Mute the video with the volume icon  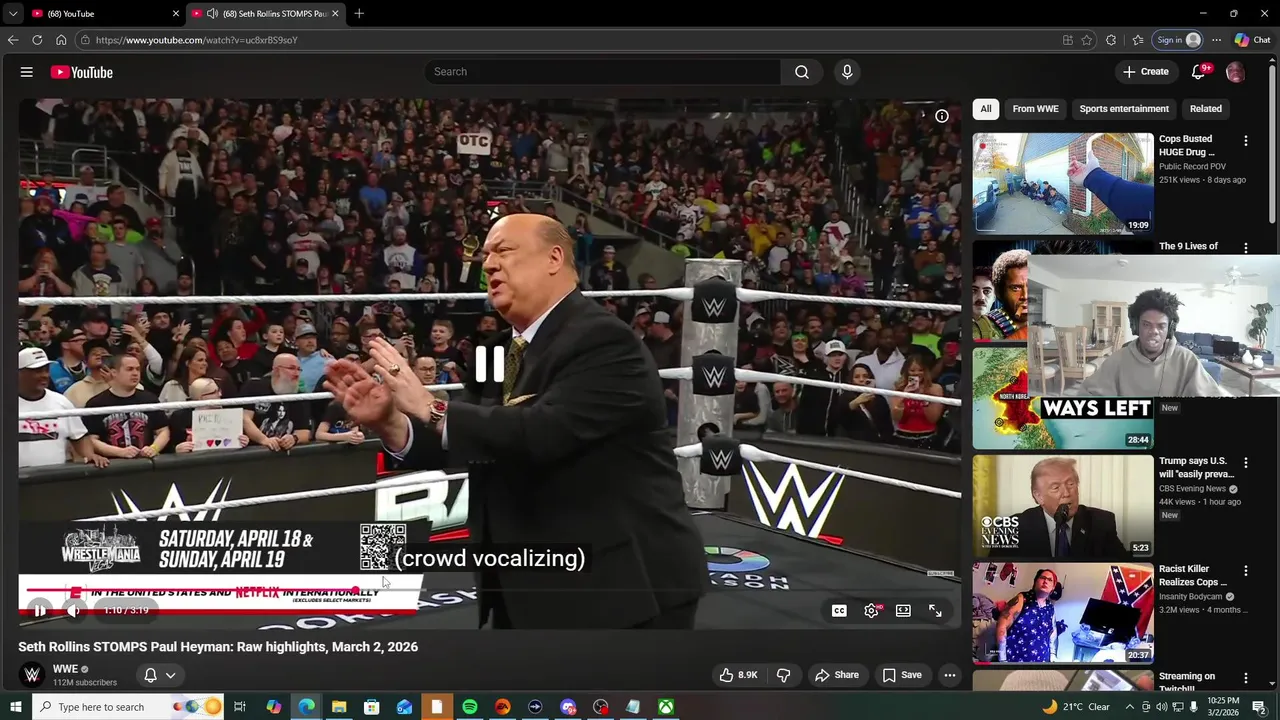click(73, 610)
